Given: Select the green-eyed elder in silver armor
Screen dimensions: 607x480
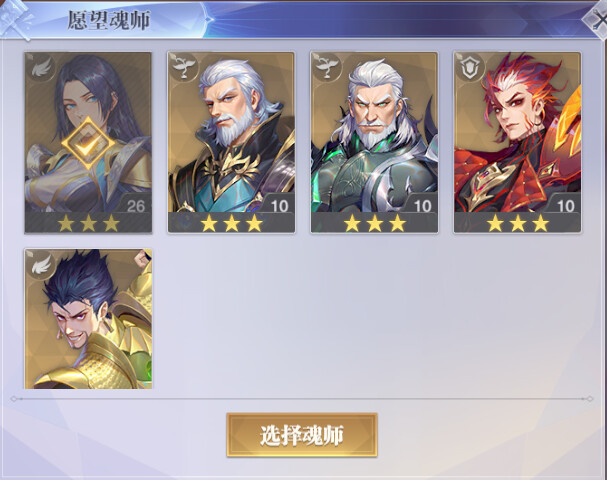Looking at the screenshot, I should (374, 142).
